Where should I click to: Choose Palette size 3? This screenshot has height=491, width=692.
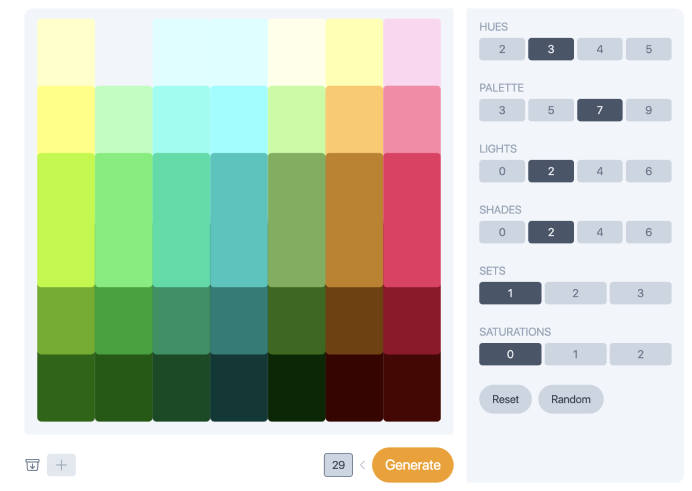(502, 110)
